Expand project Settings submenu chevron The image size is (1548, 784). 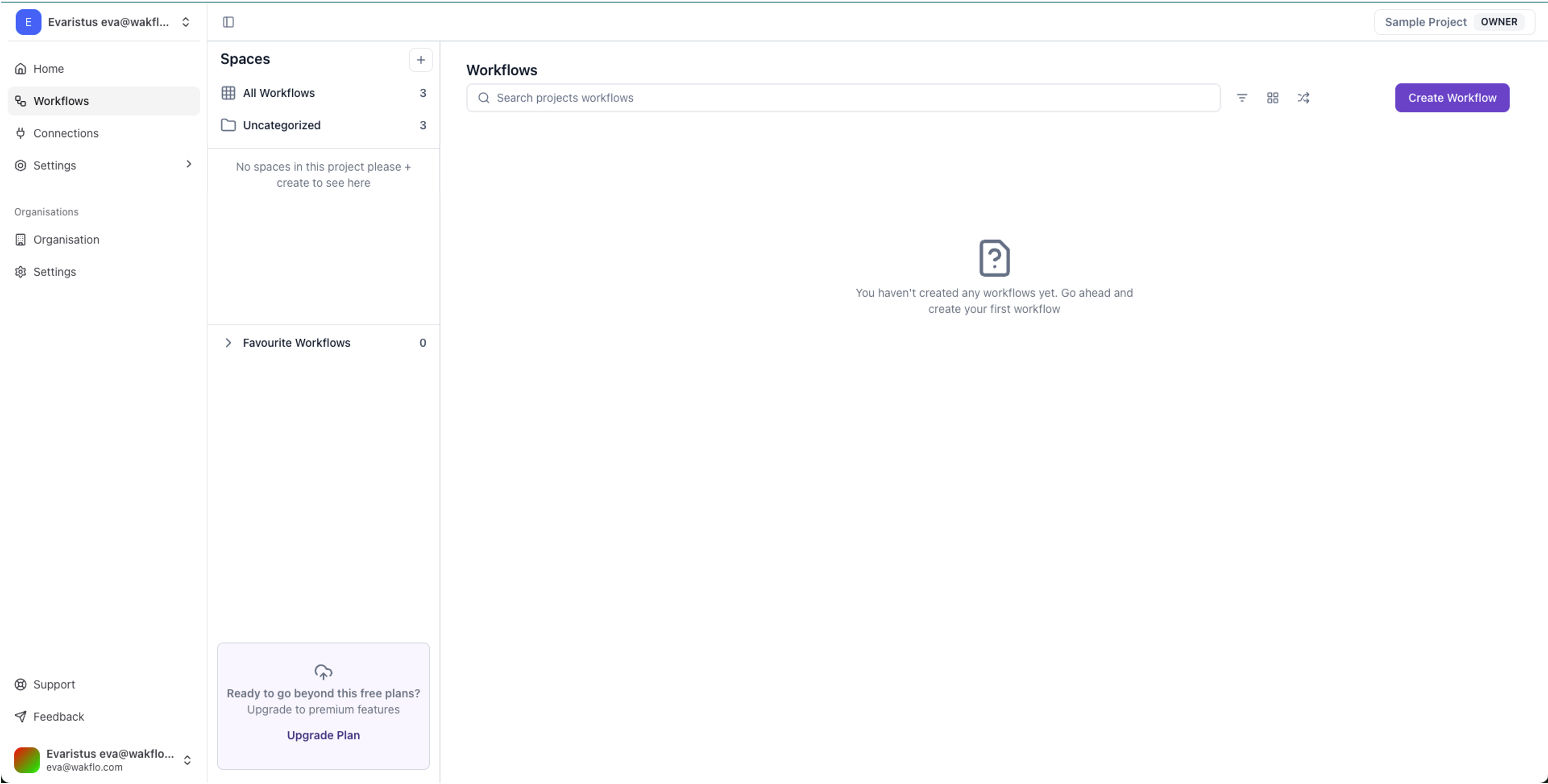tap(188, 165)
